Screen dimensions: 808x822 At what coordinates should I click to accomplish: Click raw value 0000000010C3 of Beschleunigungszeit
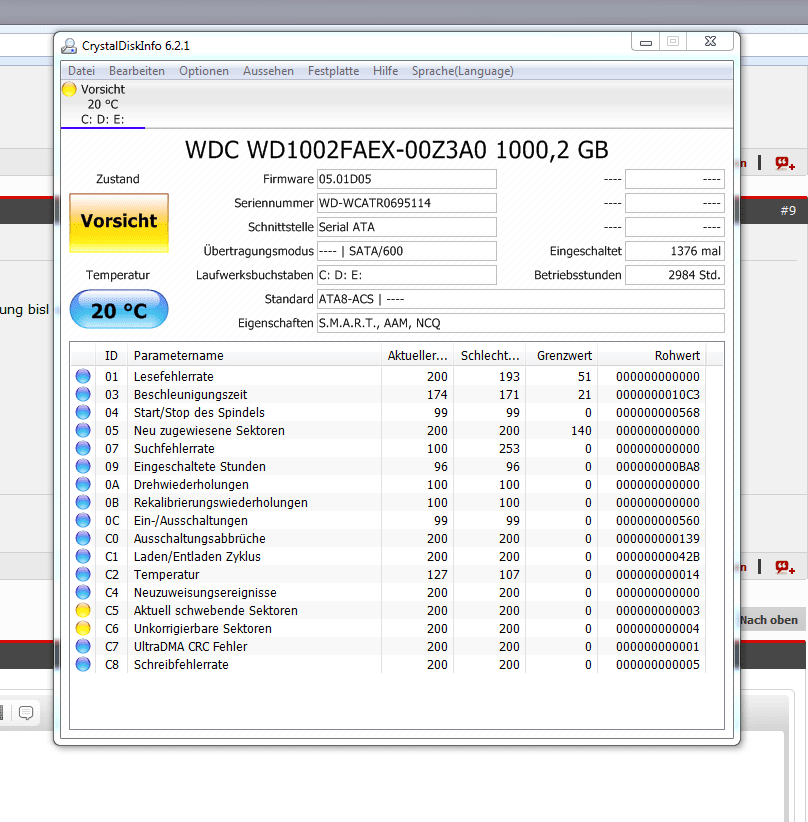coord(658,394)
